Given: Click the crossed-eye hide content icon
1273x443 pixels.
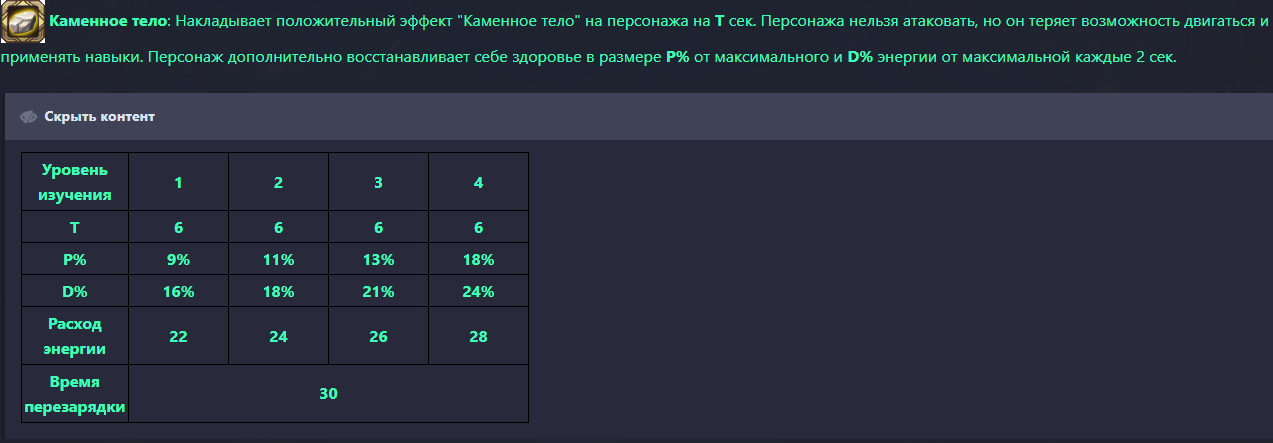Looking at the screenshot, I should click(x=28, y=117).
